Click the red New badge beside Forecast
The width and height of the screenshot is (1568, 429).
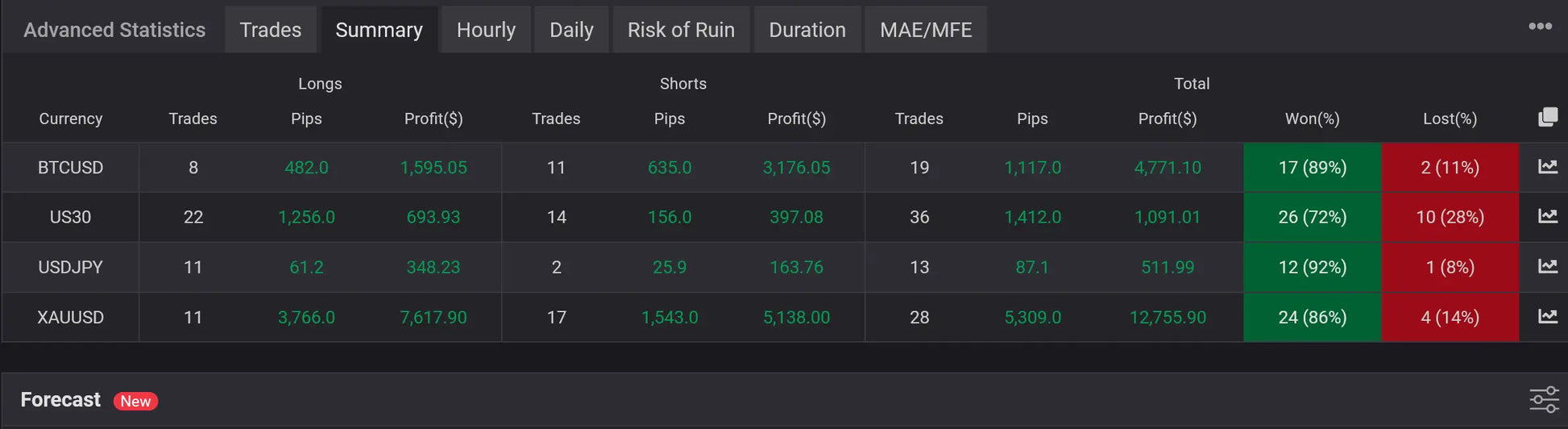[135, 401]
